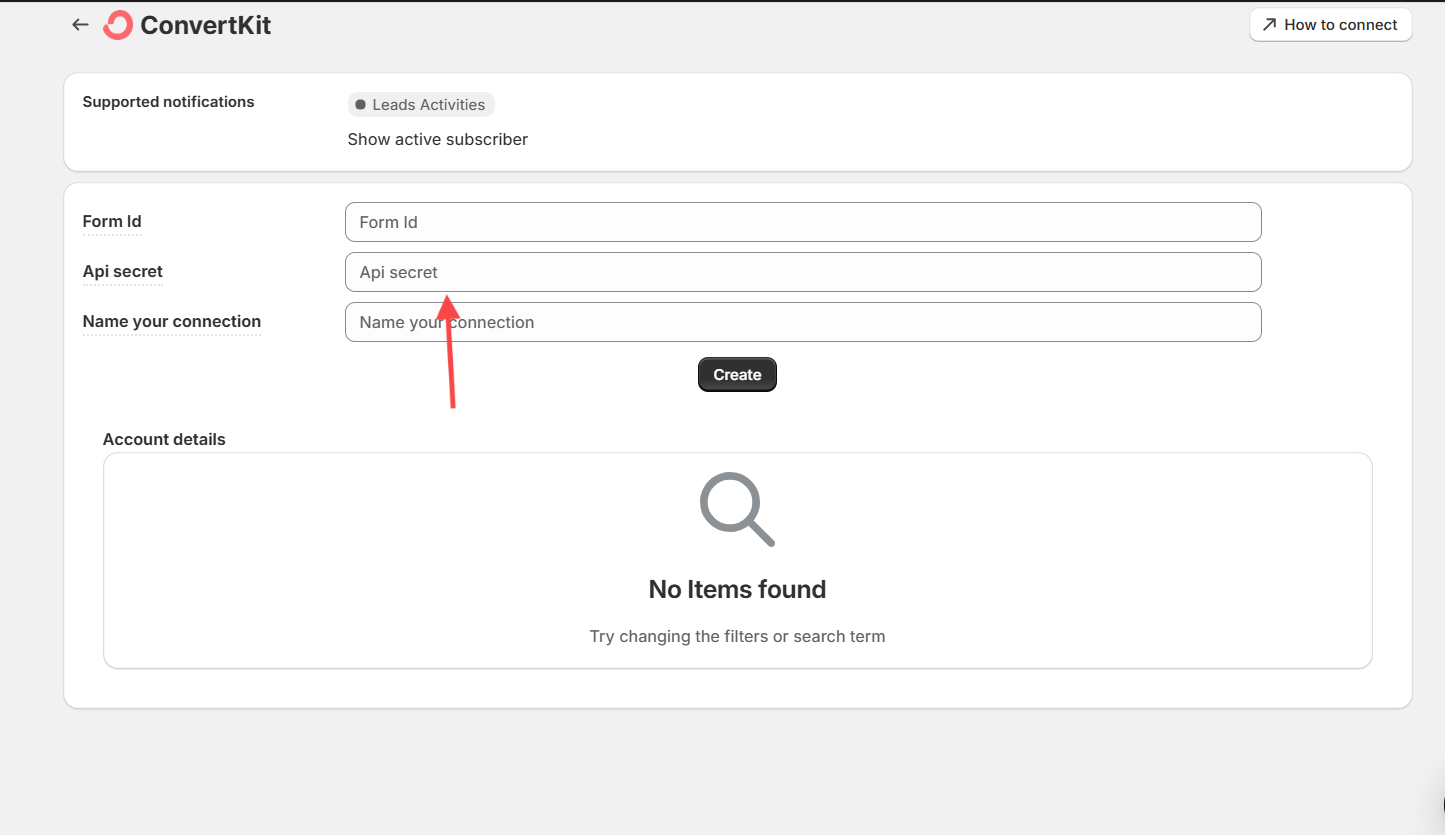Image resolution: width=1445 pixels, height=835 pixels.
Task: Click the Supported notifications label
Action: (168, 102)
